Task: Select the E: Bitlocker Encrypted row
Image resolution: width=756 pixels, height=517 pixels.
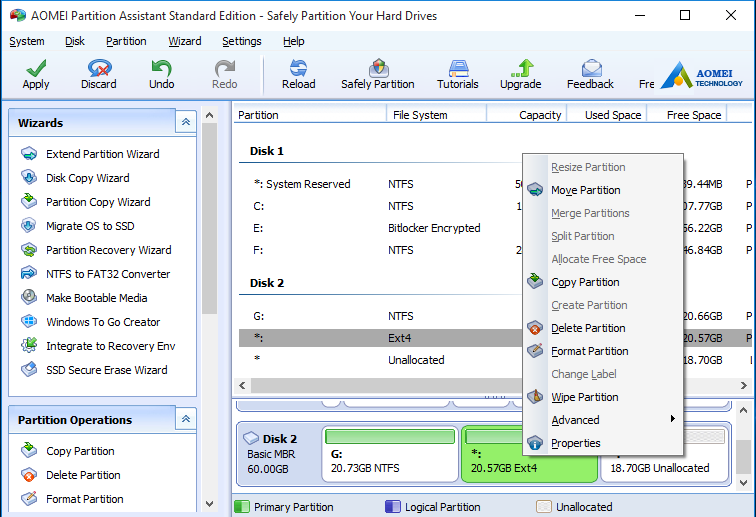Action: click(x=381, y=228)
